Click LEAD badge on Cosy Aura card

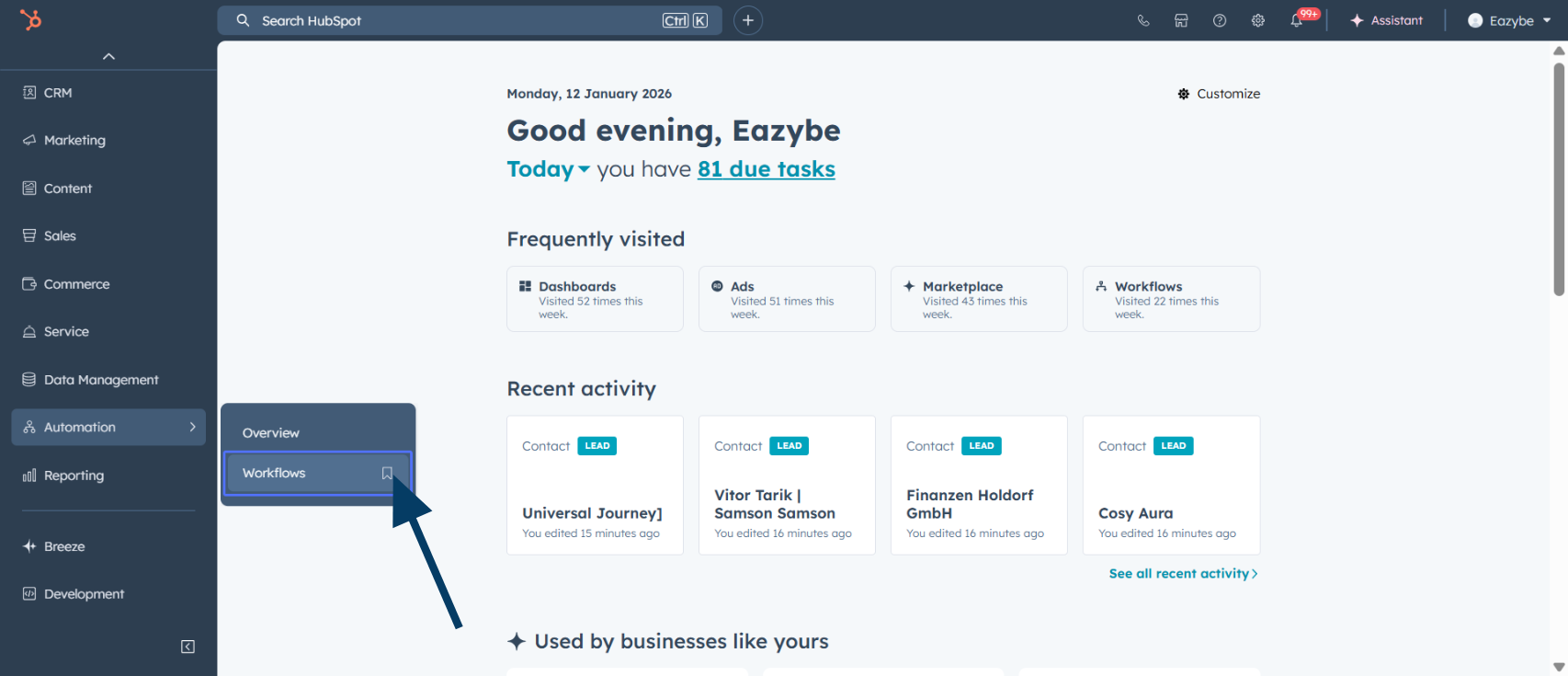coord(1173,446)
